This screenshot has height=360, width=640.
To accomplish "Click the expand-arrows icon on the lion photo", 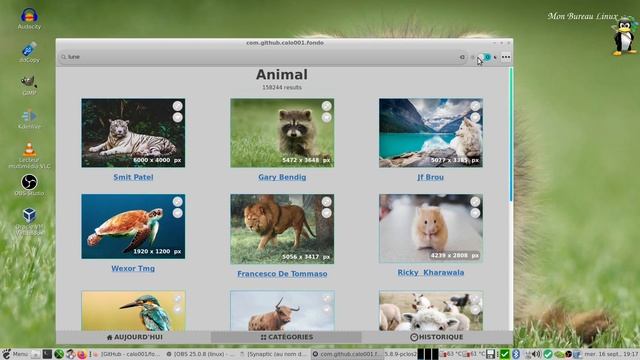I will click(x=326, y=202).
